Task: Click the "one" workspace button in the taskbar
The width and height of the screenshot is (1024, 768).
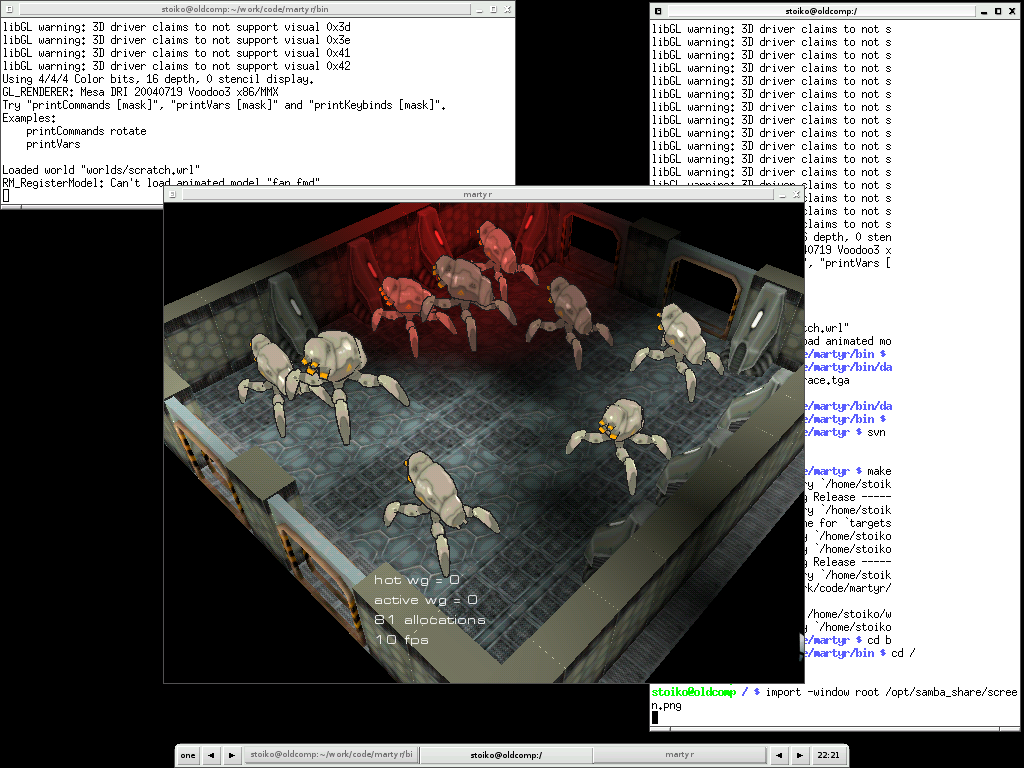Action: click(188, 755)
